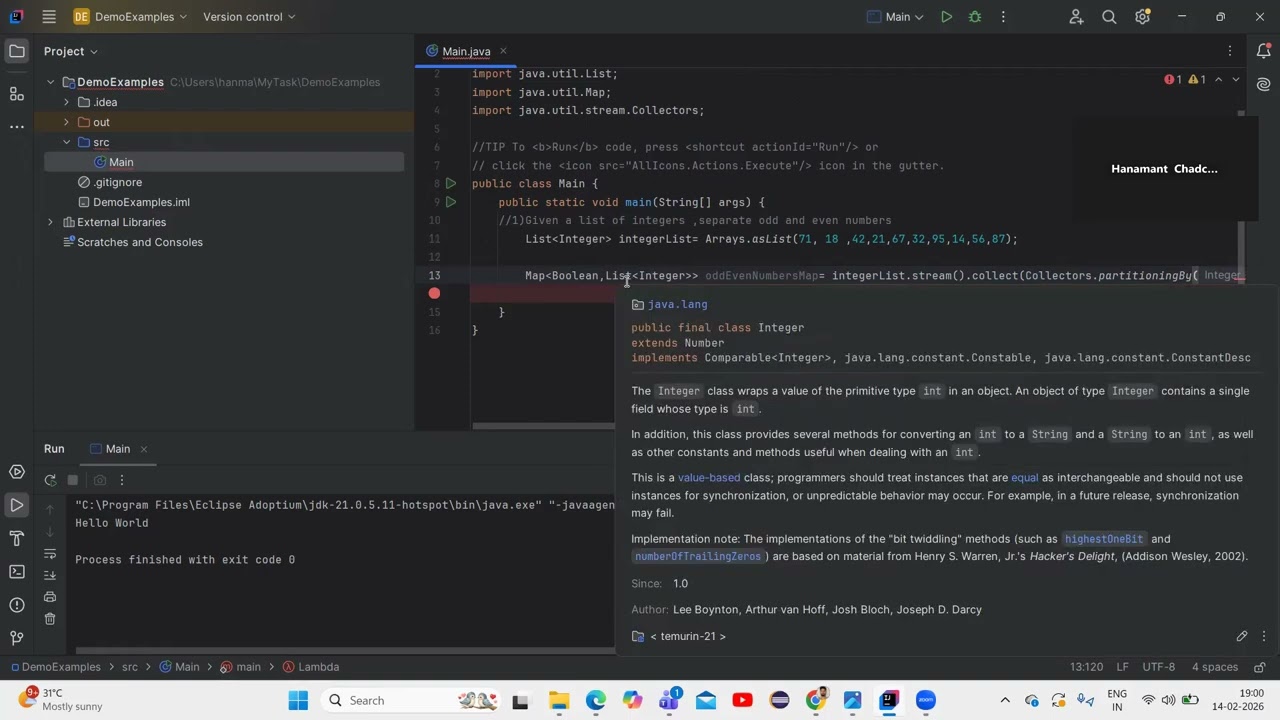Open documentation popup more options
The image size is (1280, 720).
click(x=1263, y=636)
